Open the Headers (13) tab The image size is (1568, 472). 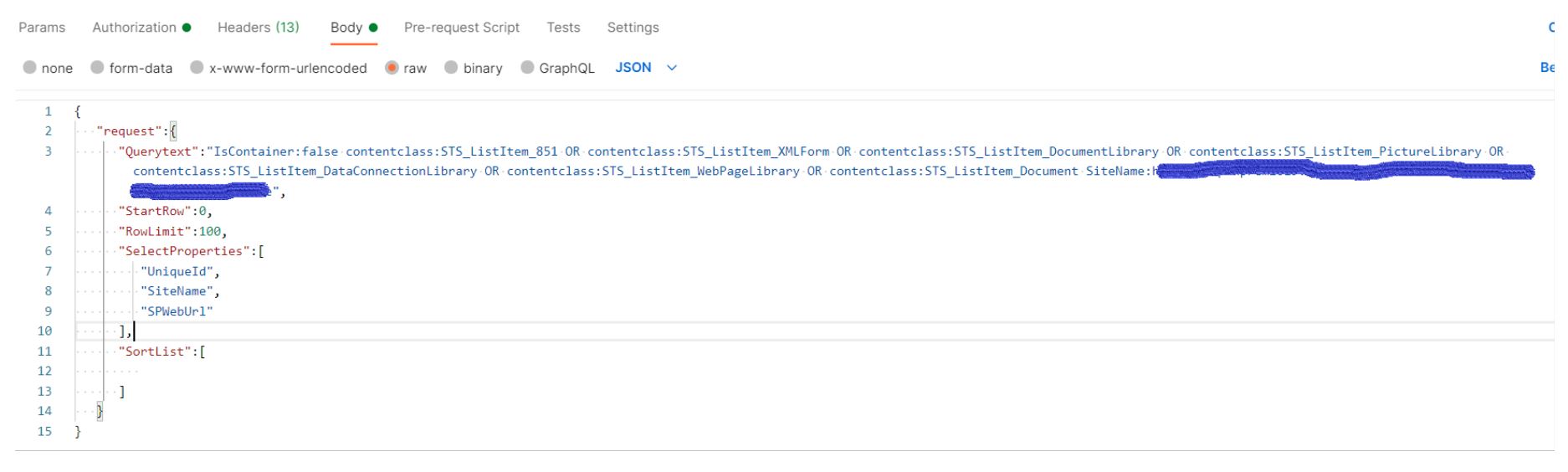pyautogui.click(x=259, y=28)
